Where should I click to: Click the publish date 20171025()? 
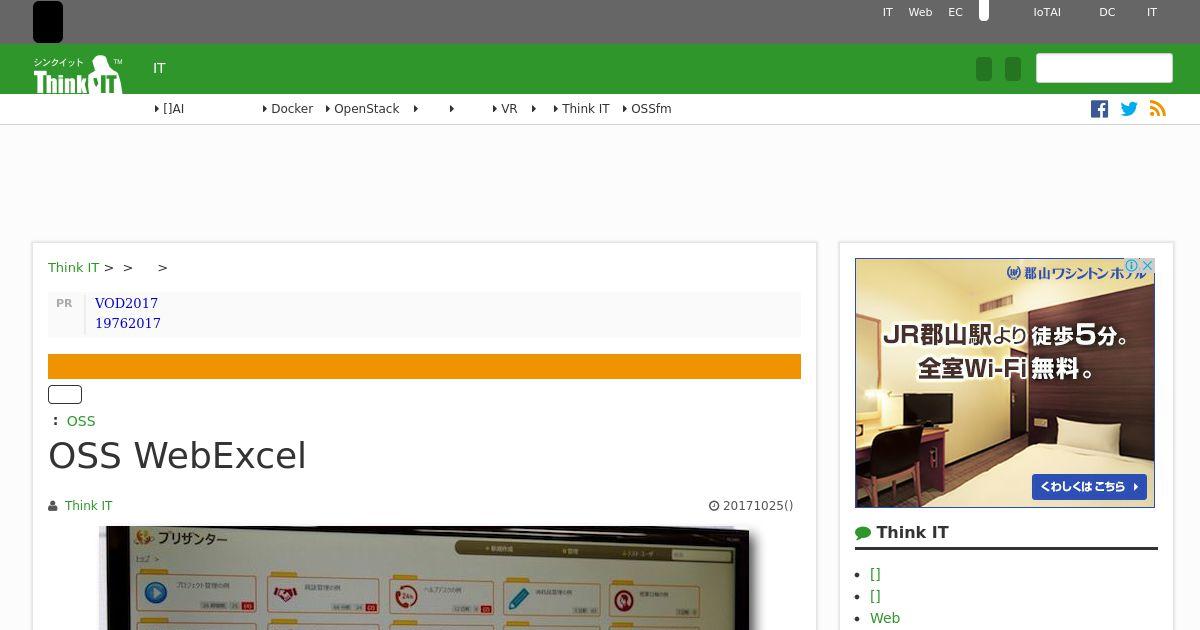point(758,506)
